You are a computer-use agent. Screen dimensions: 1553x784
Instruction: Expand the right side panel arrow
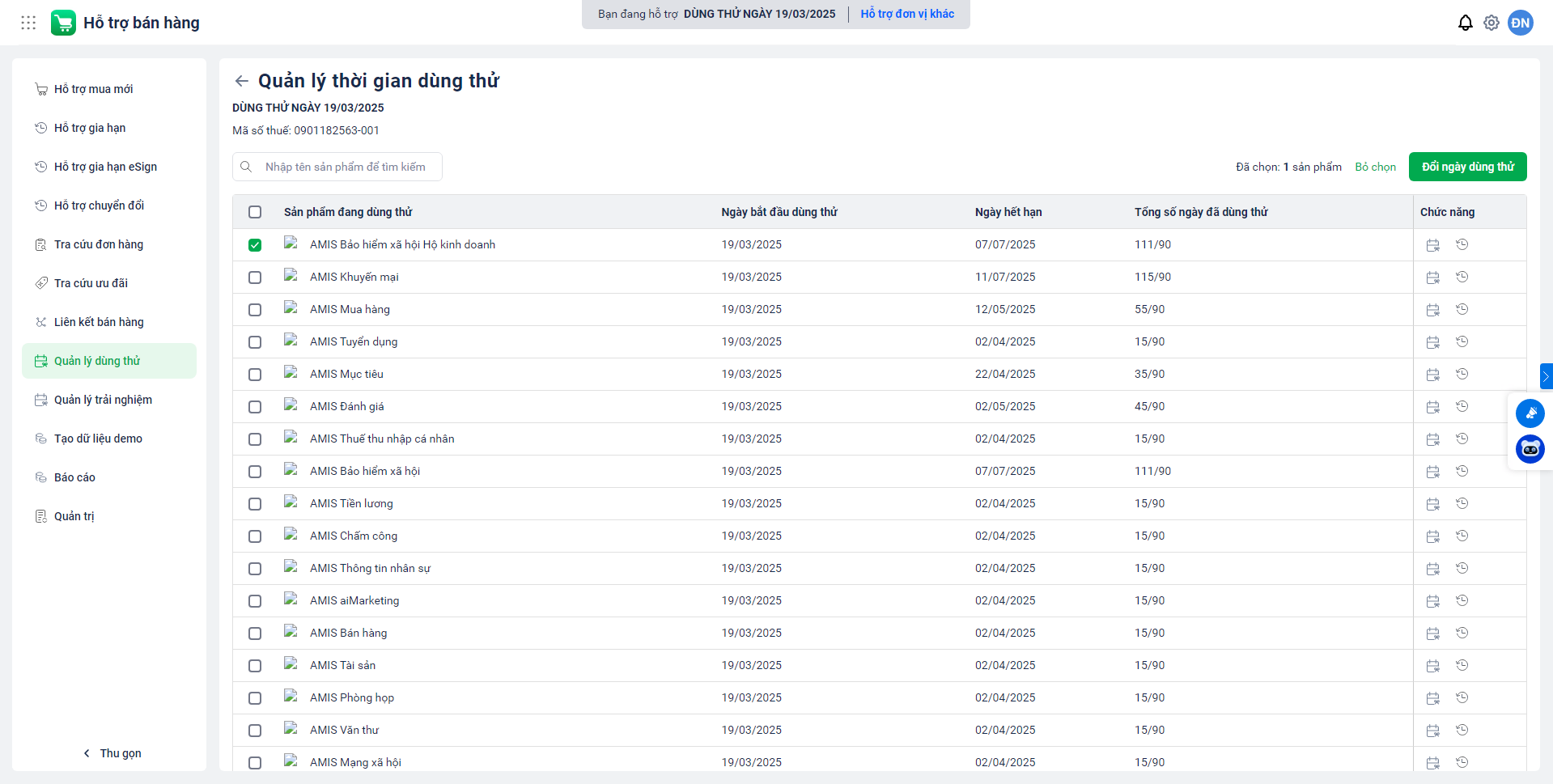click(x=1546, y=376)
